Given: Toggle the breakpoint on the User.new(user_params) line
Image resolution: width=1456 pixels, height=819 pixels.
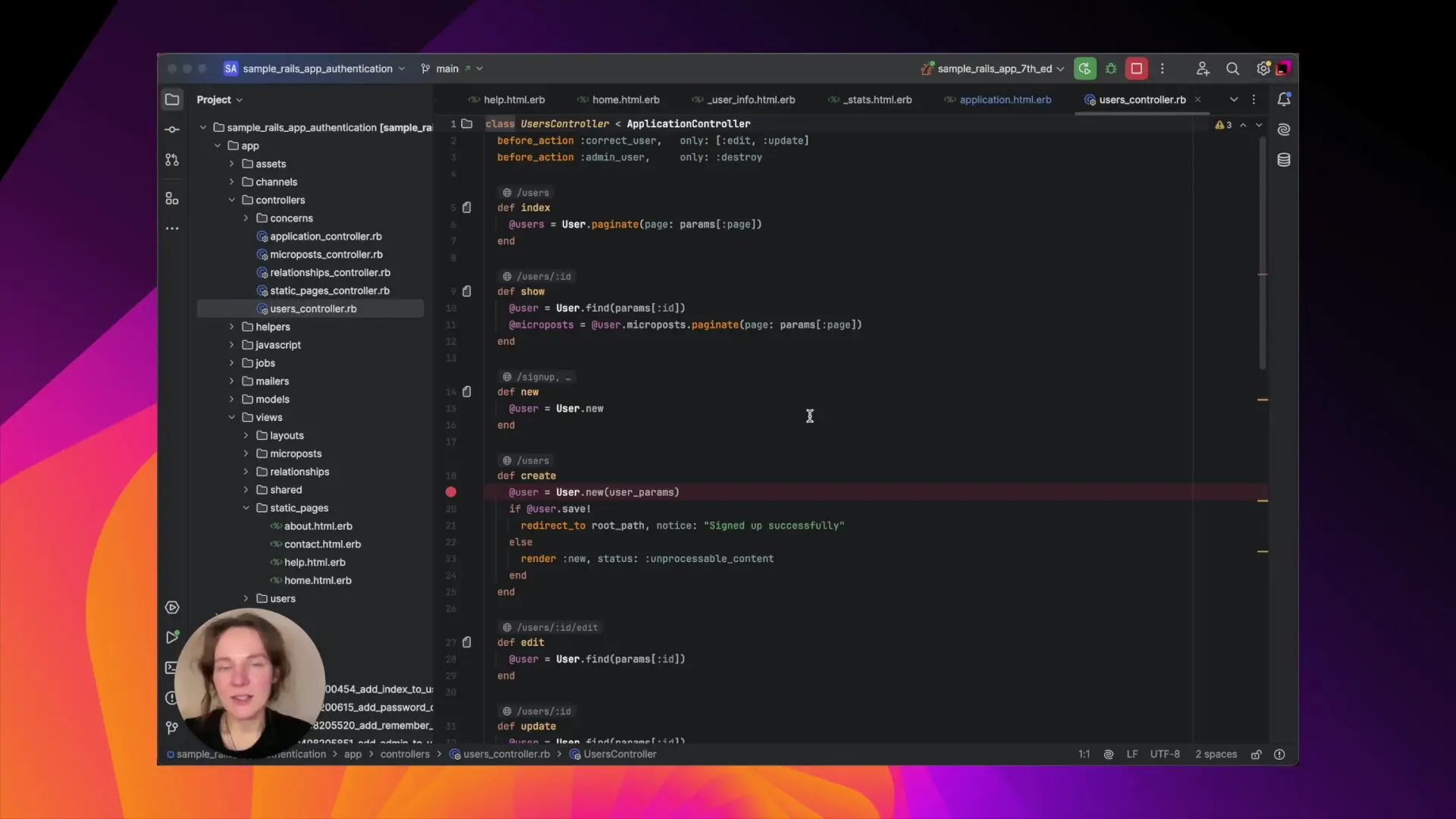Looking at the screenshot, I should click(450, 492).
